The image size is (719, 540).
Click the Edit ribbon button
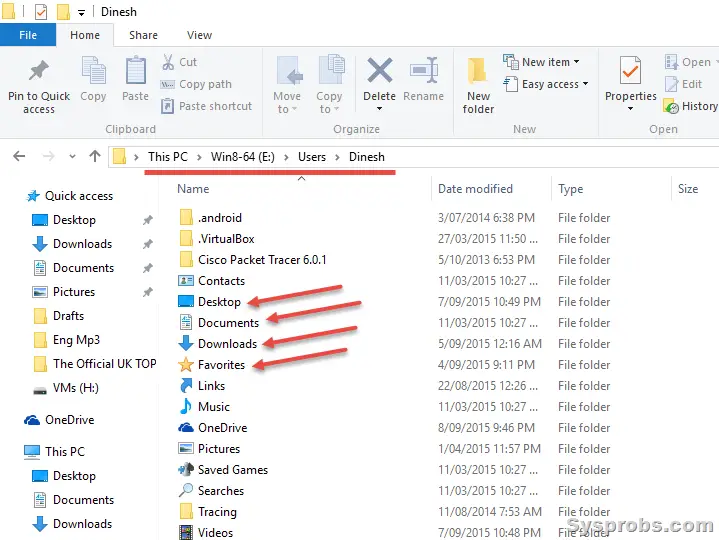point(684,84)
